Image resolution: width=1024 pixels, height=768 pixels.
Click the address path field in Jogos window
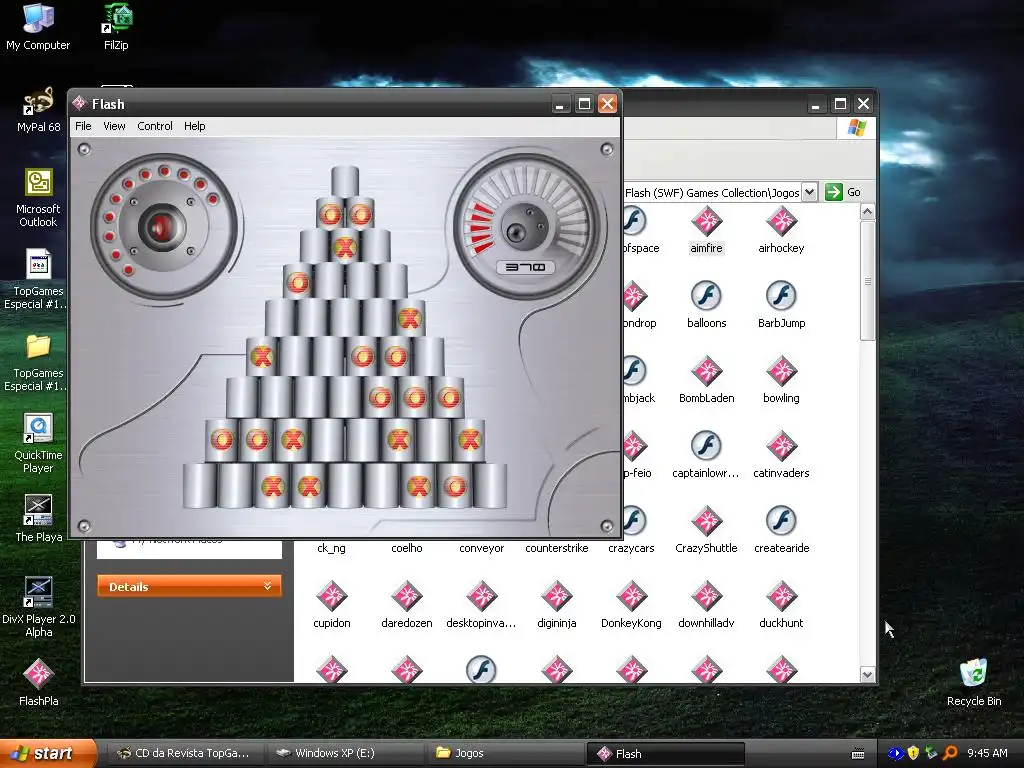point(712,192)
